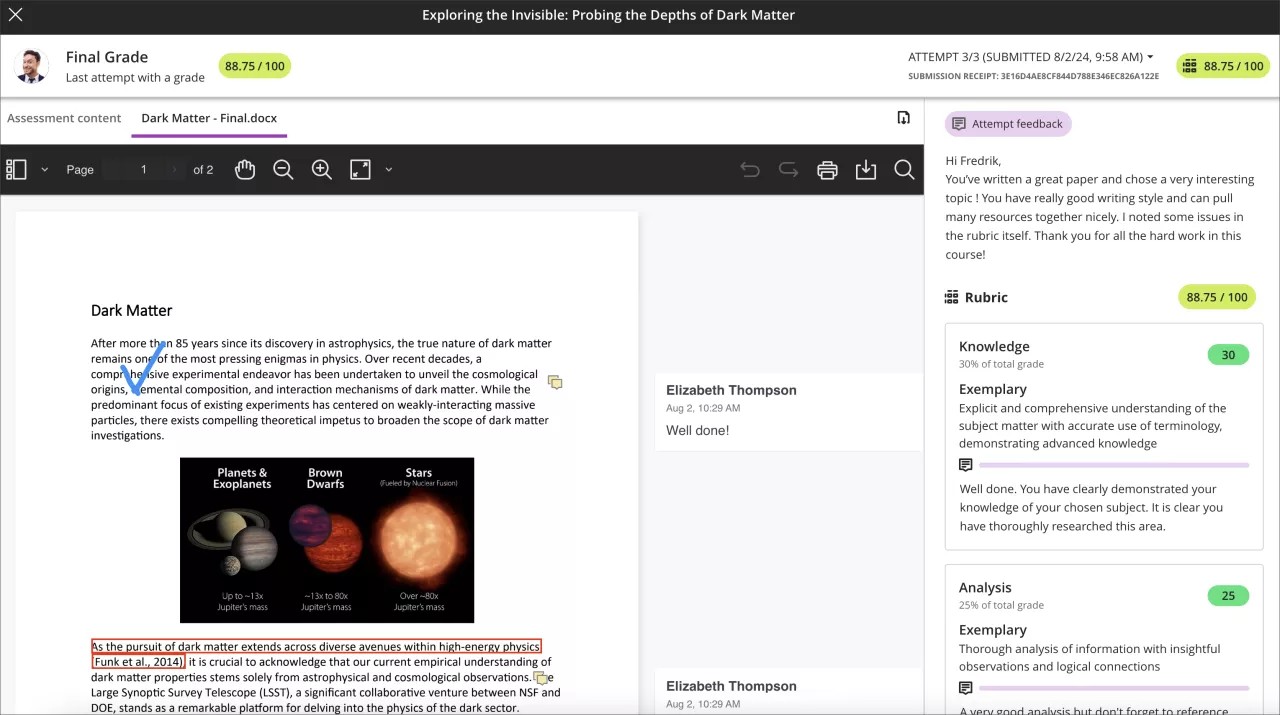Zoom out of the document

(x=283, y=169)
